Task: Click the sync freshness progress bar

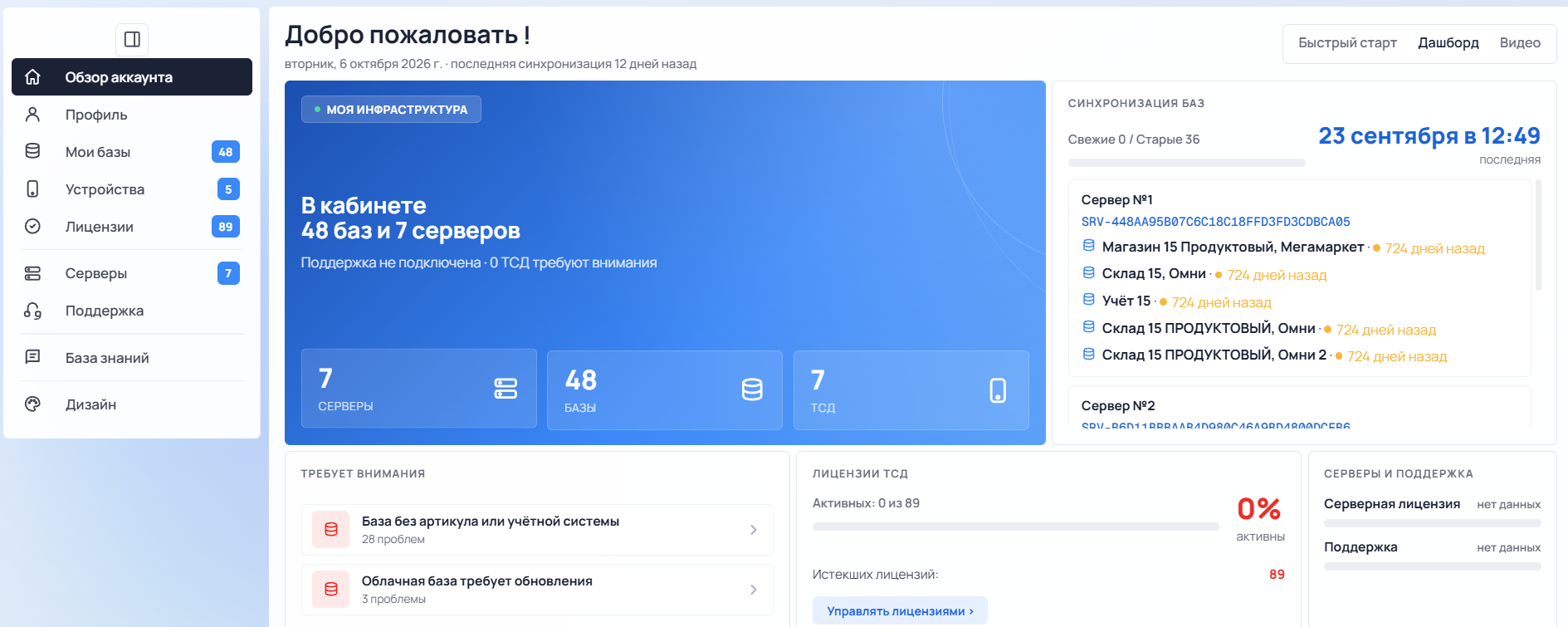Action: pos(1186,163)
